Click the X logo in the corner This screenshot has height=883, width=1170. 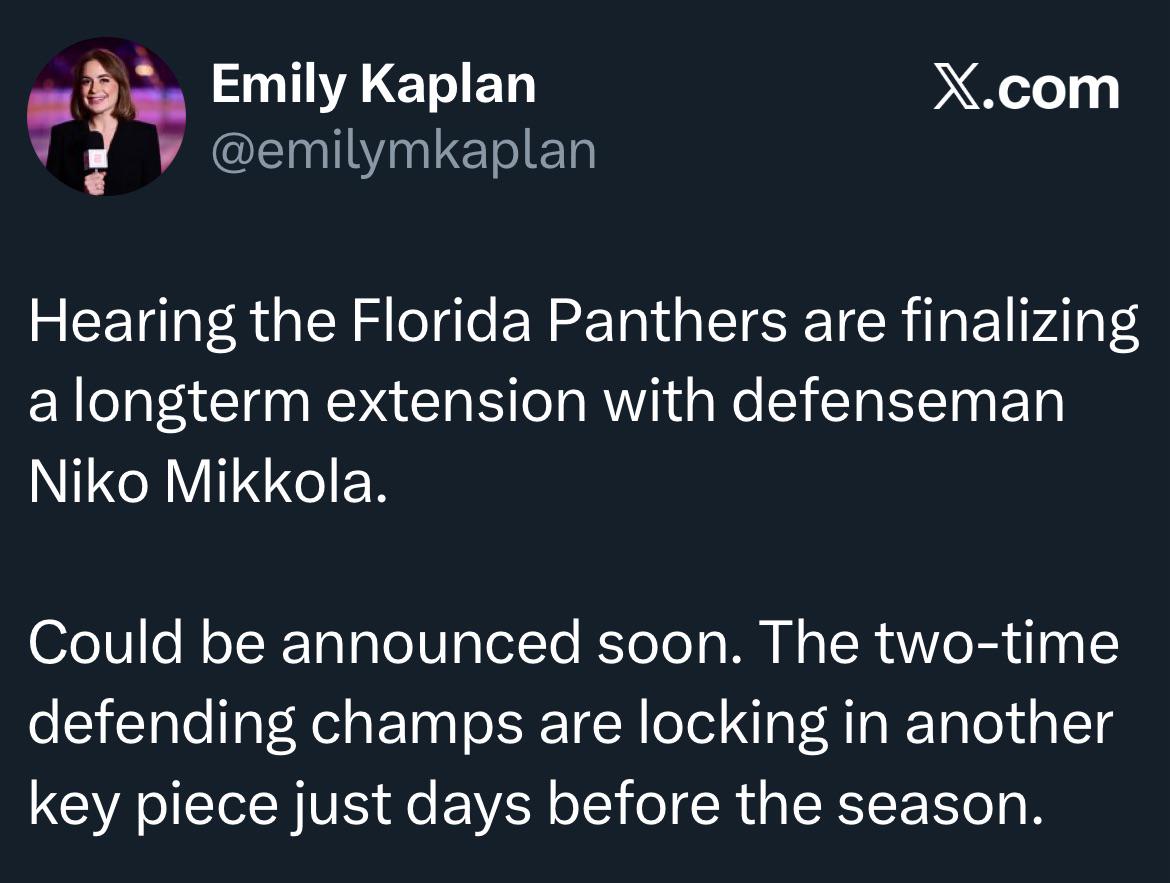click(958, 89)
